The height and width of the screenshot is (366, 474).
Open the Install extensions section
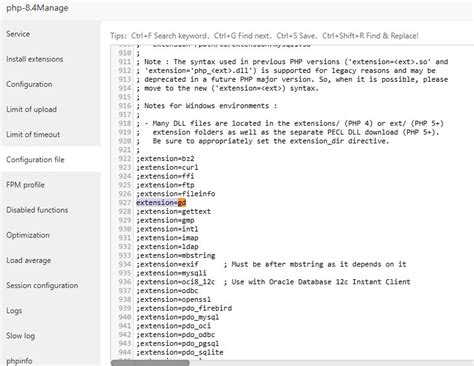click(35, 59)
